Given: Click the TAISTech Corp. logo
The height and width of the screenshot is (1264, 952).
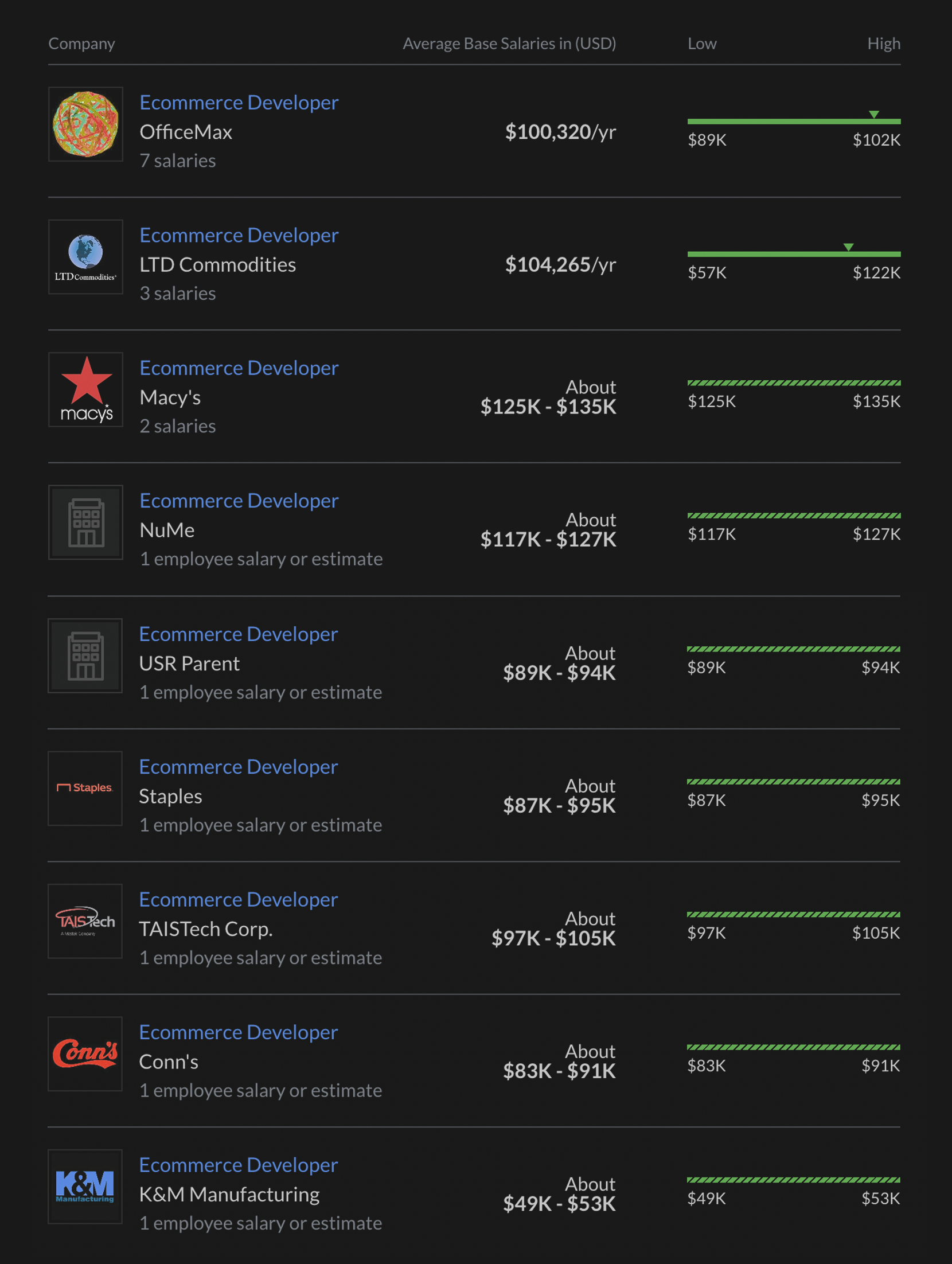Looking at the screenshot, I should [85, 921].
